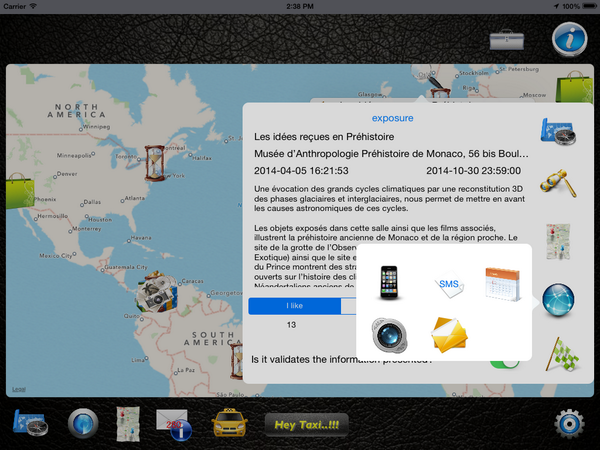
Task: Open the pinned map icon in bottom bar
Action: [x=128, y=424]
